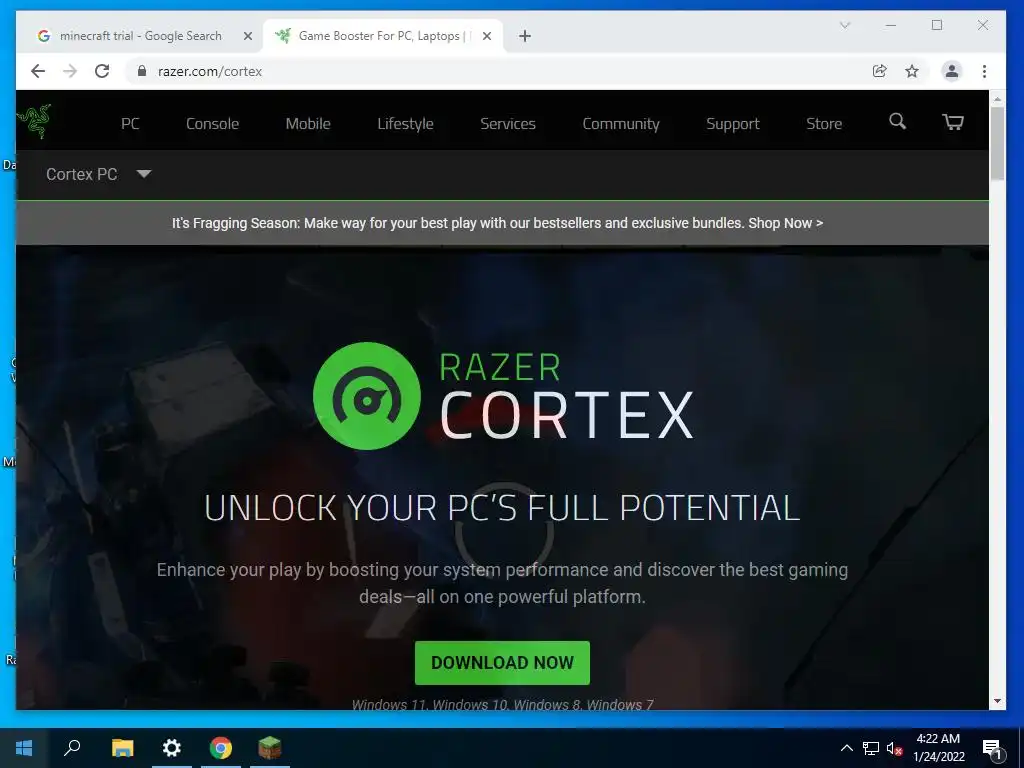Click the share this page icon
Image resolution: width=1024 pixels, height=768 pixels.
(880, 71)
